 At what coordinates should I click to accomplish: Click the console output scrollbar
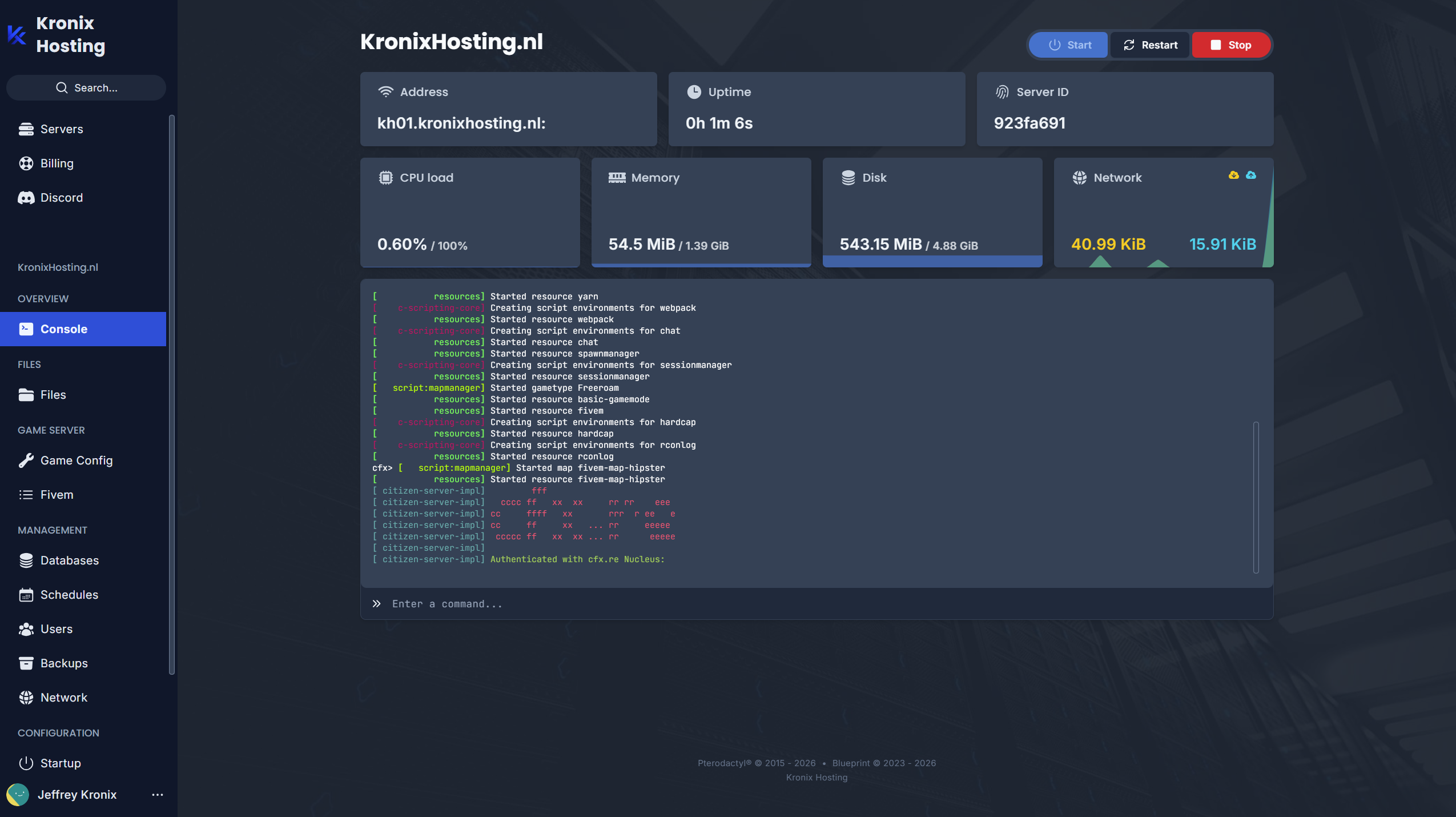tap(1256, 498)
